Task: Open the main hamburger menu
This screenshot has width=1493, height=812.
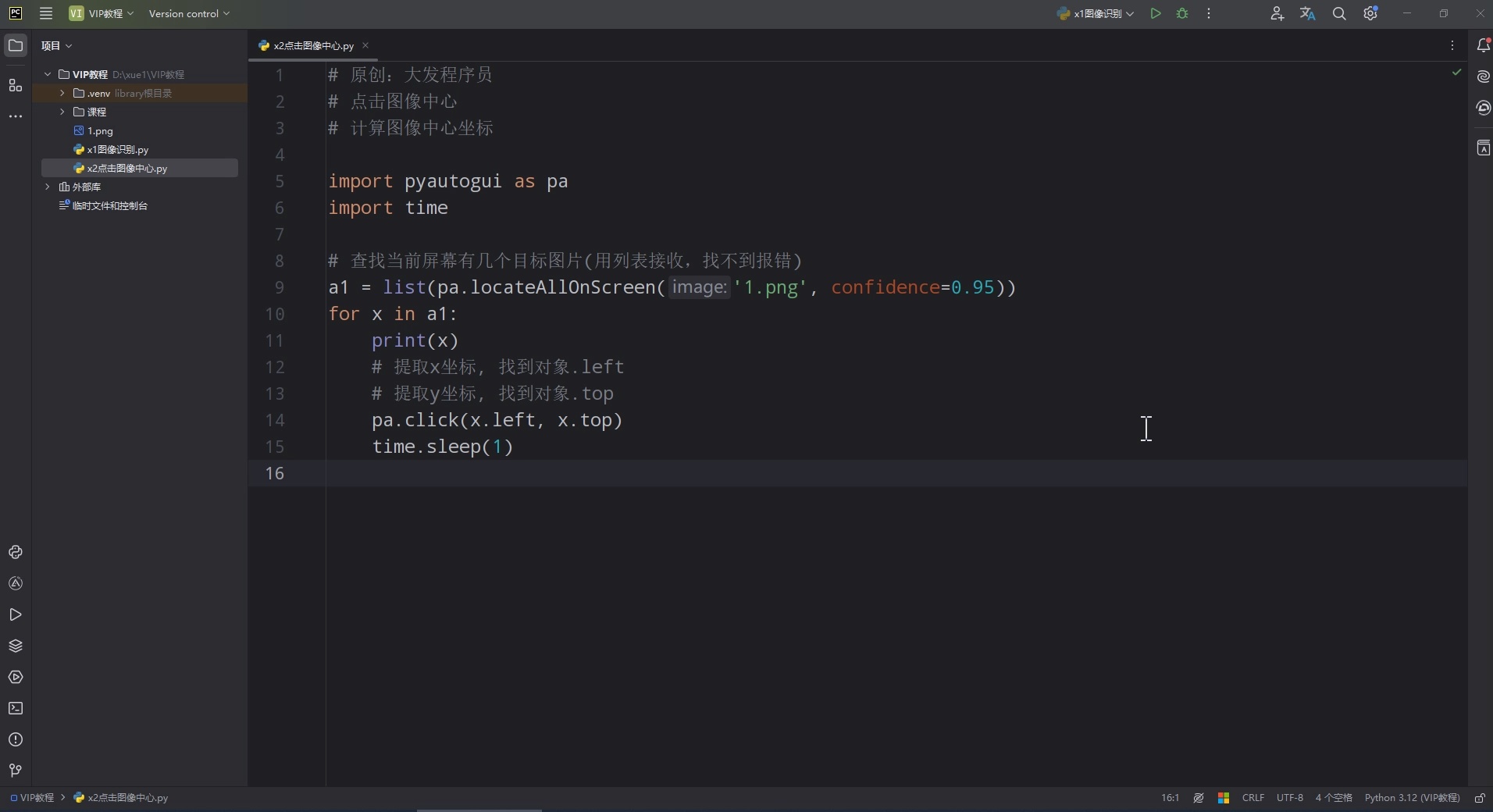Action: 46,14
